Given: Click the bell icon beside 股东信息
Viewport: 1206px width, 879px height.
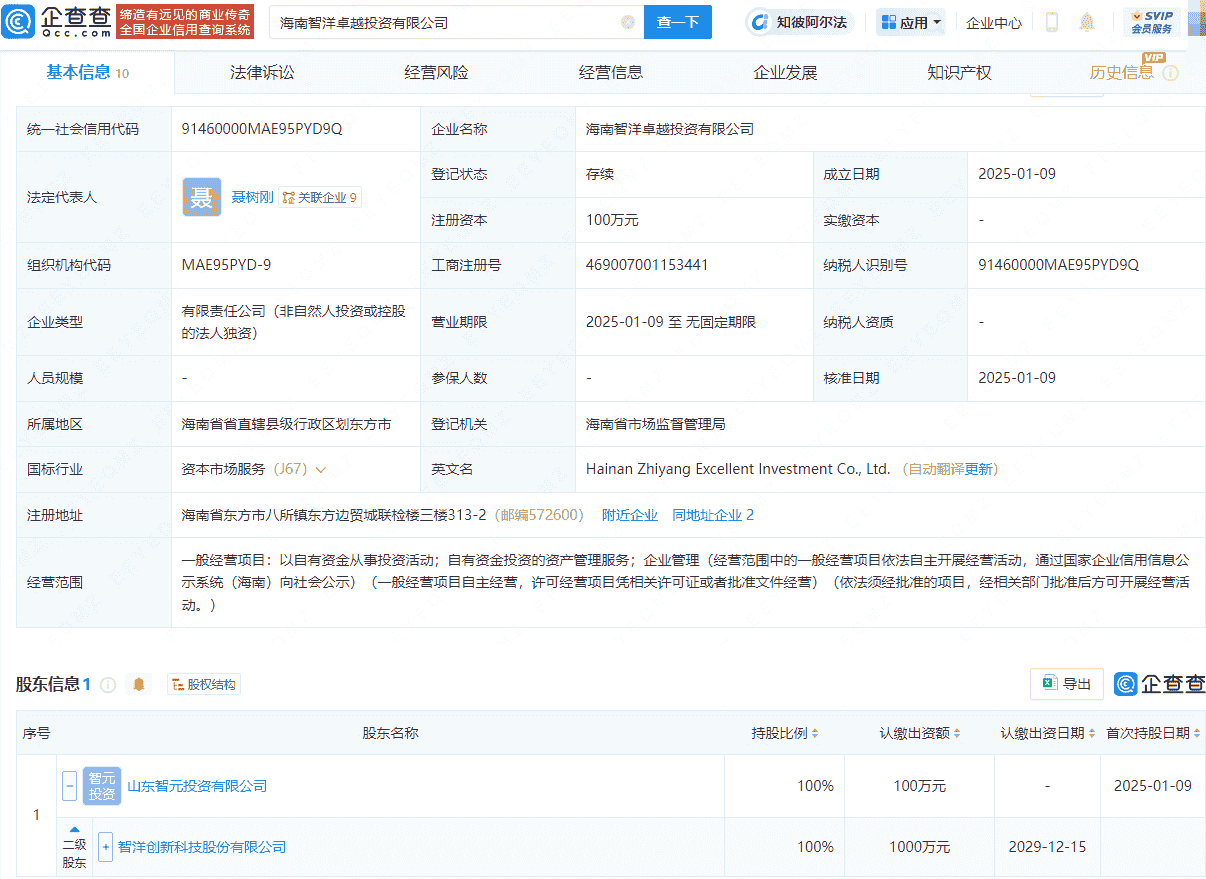Looking at the screenshot, I should click(x=139, y=684).
